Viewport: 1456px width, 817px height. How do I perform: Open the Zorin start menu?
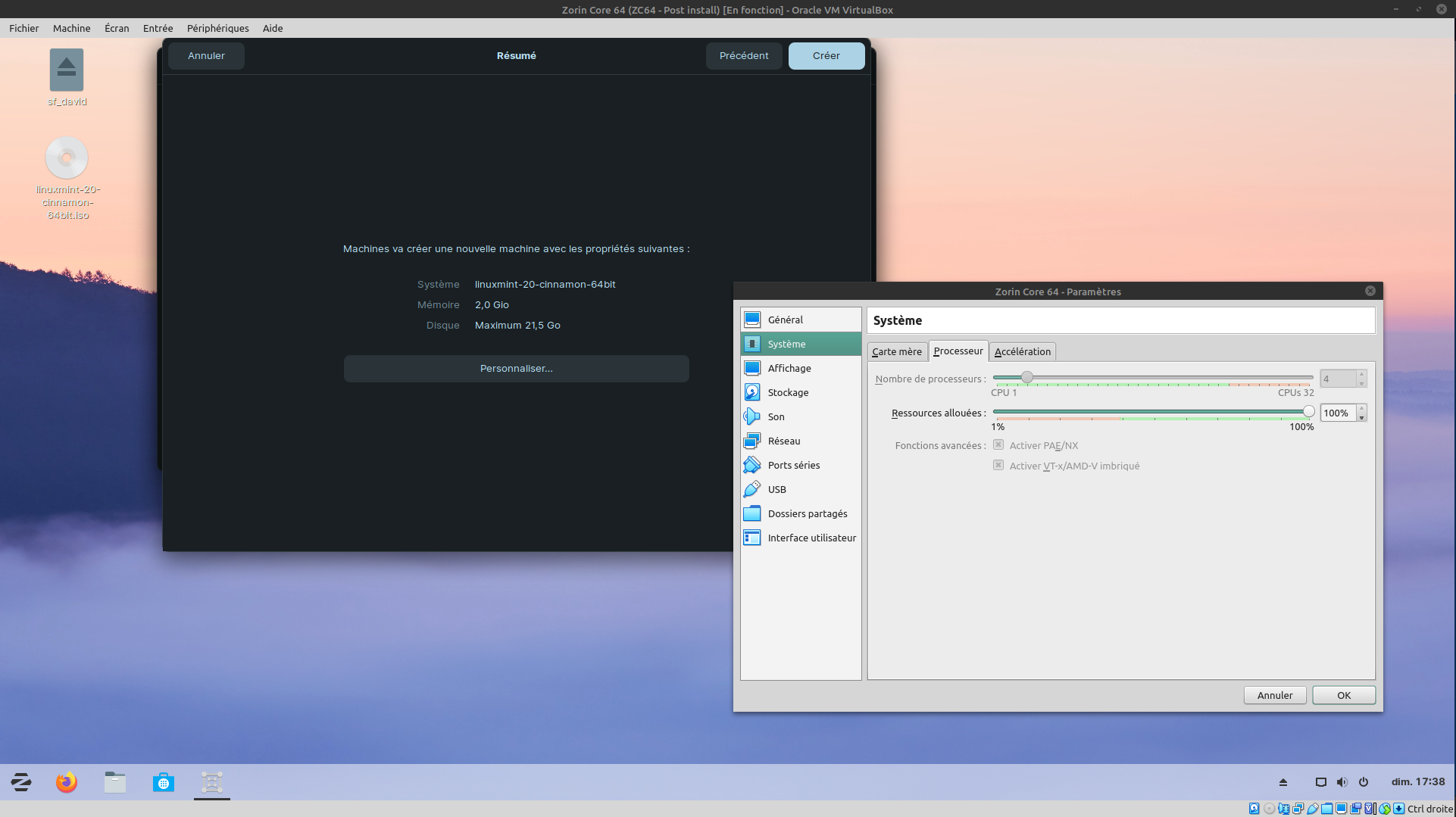click(21, 782)
